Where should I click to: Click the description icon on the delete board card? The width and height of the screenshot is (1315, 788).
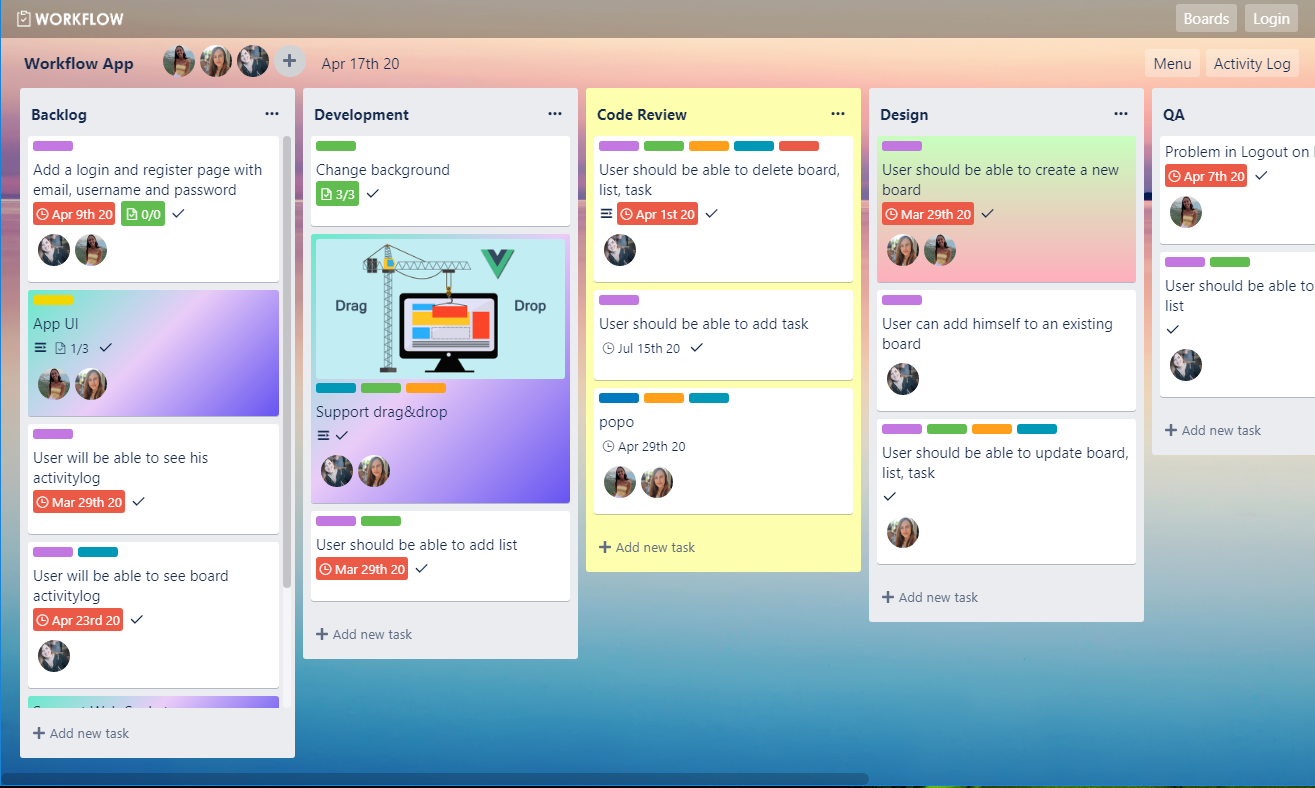click(x=608, y=213)
